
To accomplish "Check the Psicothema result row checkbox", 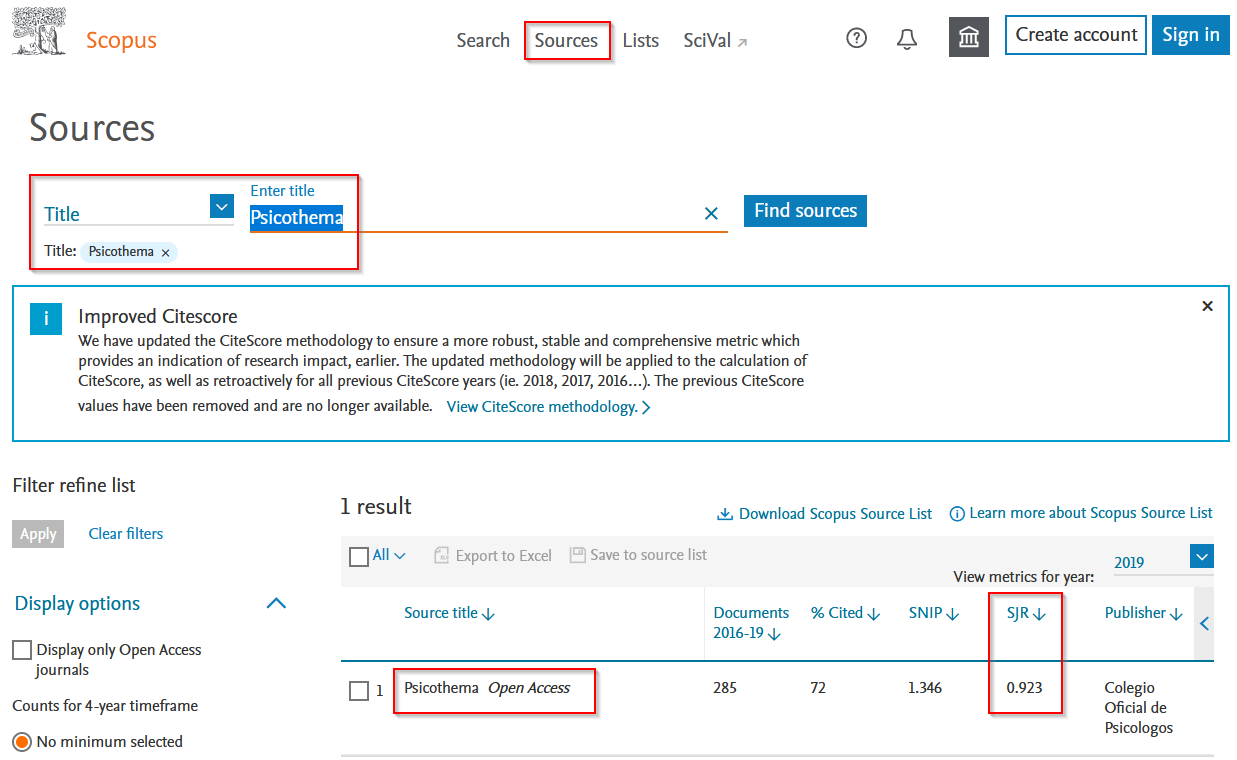I will click(359, 691).
